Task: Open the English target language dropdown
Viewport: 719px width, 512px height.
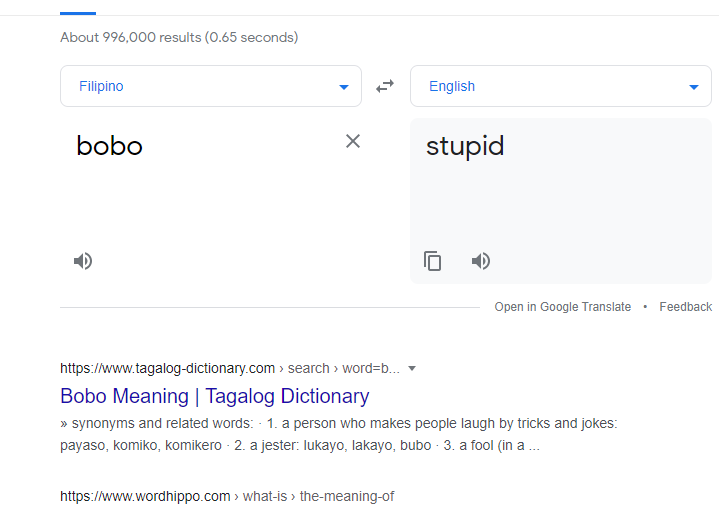Action: [561, 86]
